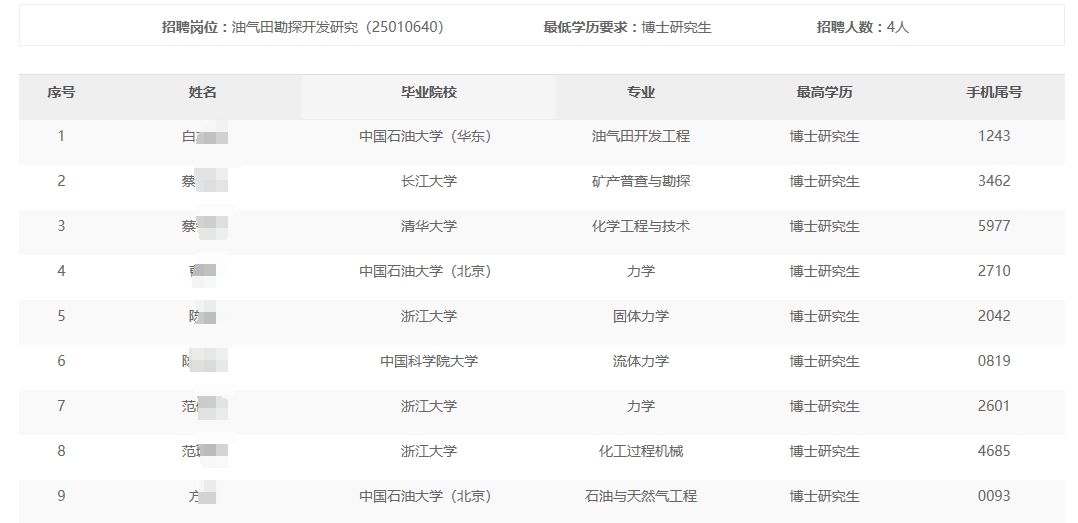Select the 最高学历 column header
The image size is (1078, 523).
click(x=824, y=93)
